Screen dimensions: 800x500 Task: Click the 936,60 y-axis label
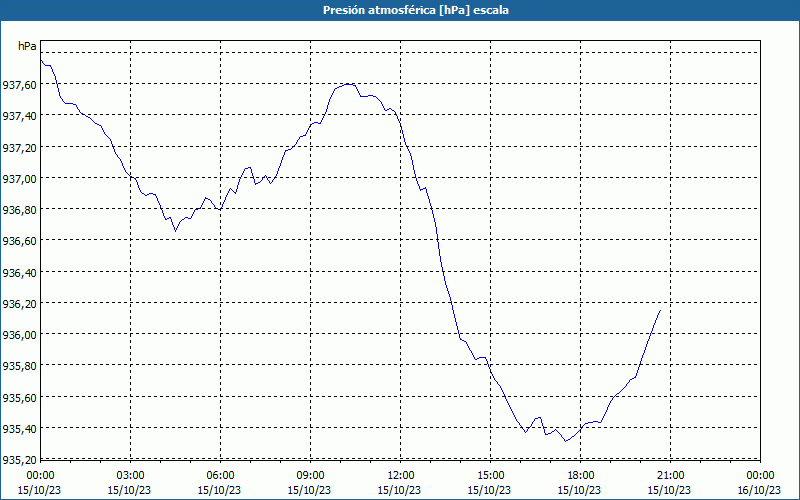click(20, 241)
